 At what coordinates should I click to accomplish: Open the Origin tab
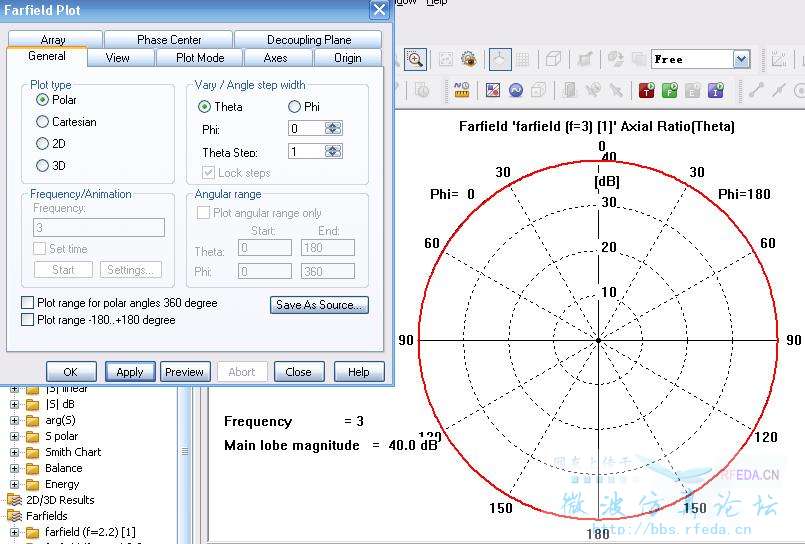click(x=348, y=58)
